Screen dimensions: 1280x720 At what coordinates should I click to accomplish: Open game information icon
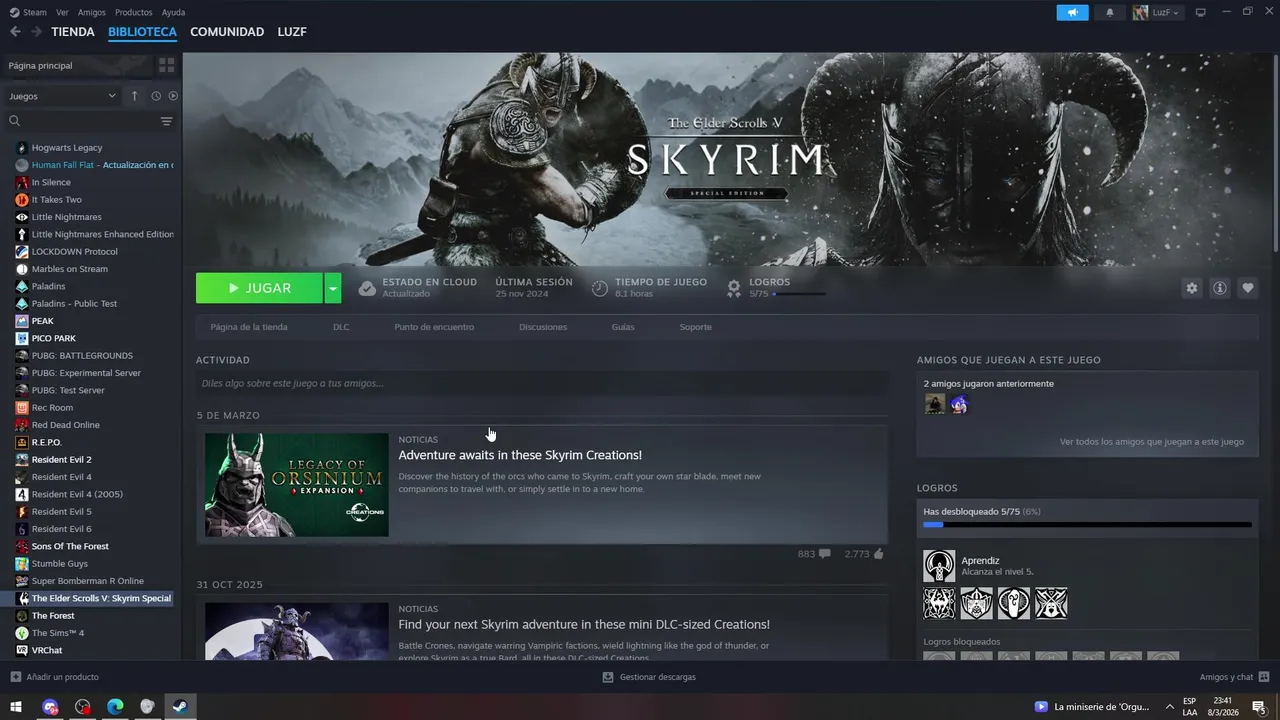[1219, 288]
